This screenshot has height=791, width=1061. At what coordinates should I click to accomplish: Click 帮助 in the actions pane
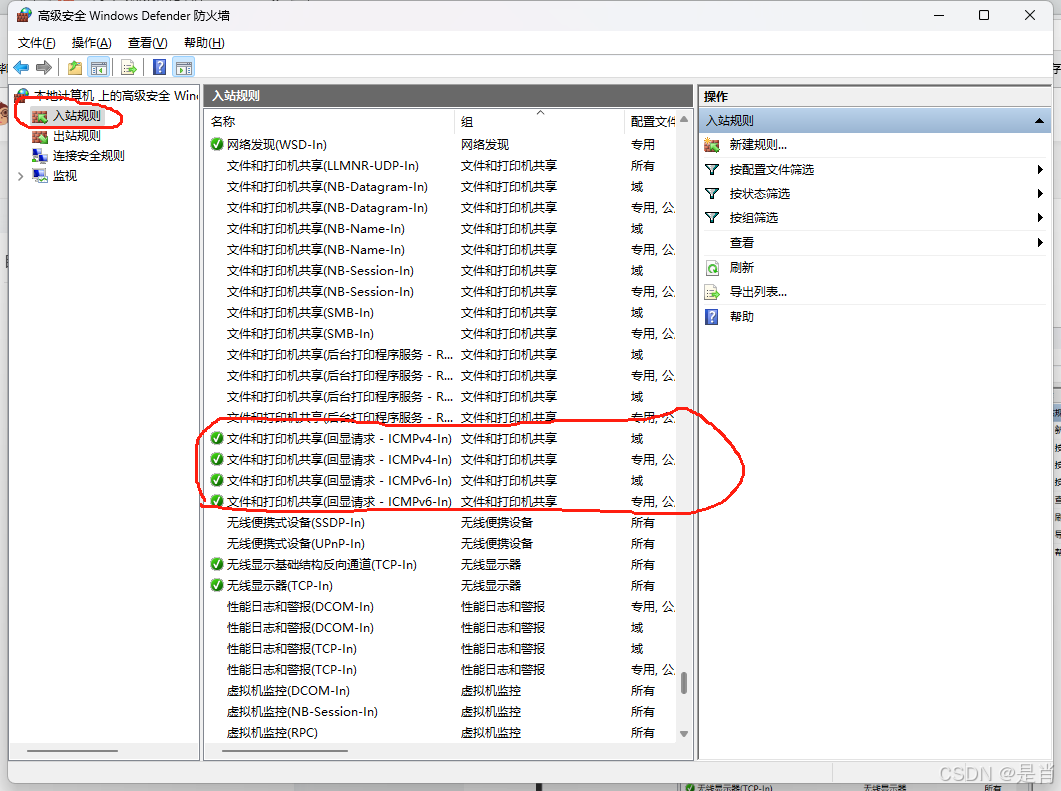coord(742,317)
